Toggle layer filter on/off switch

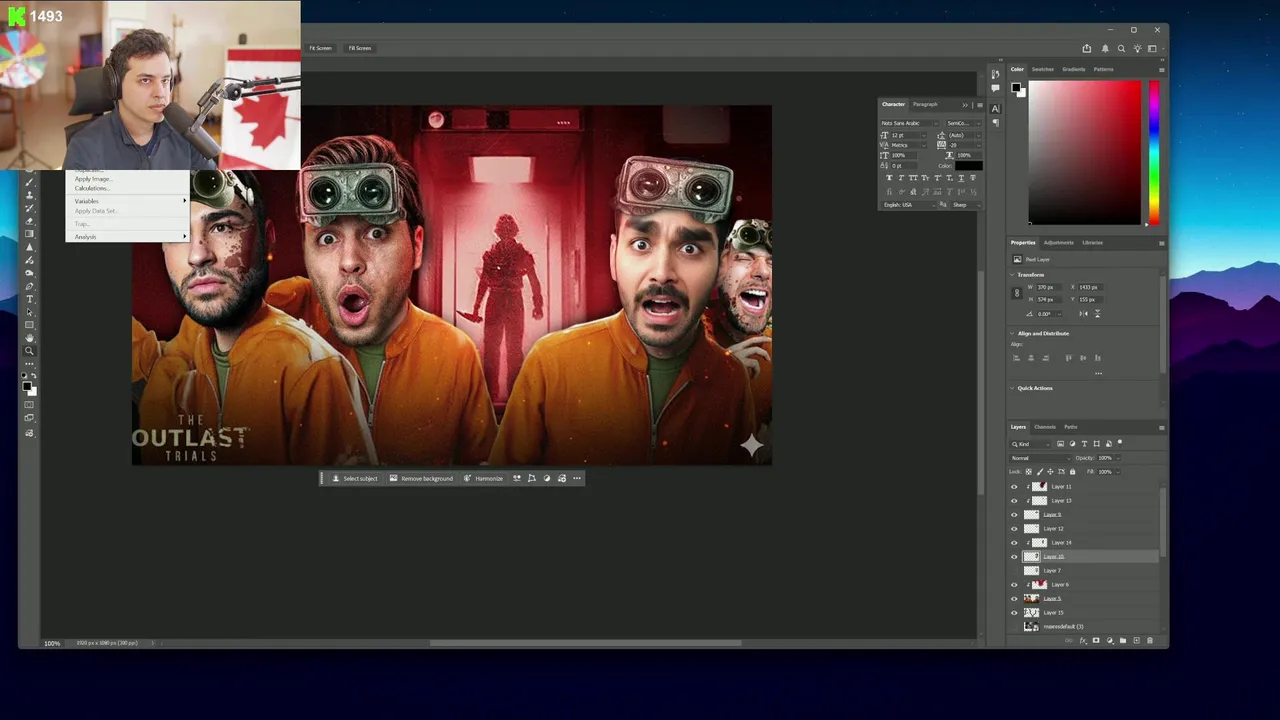tap(1120, 442)
